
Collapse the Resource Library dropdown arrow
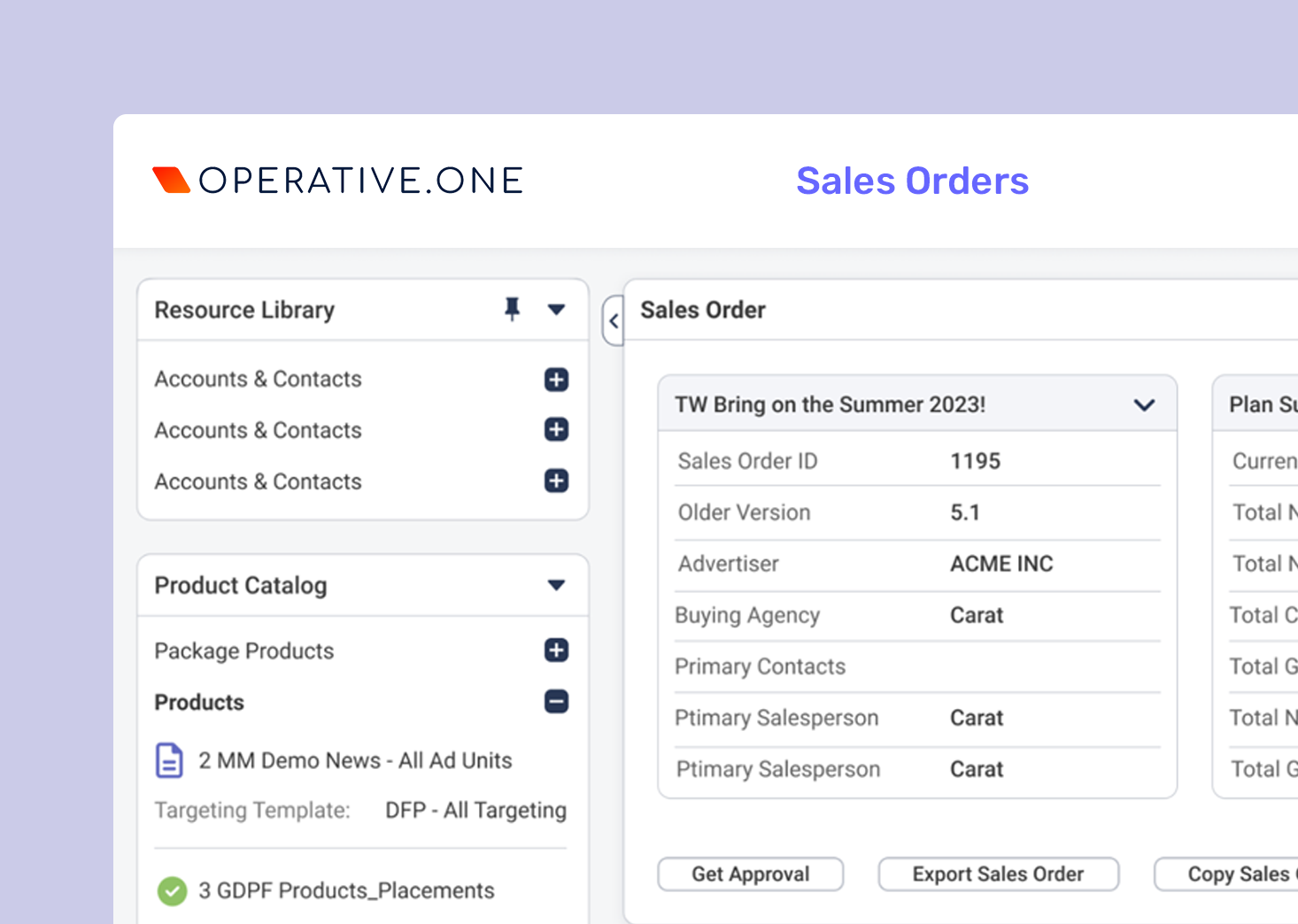[556, 310]
